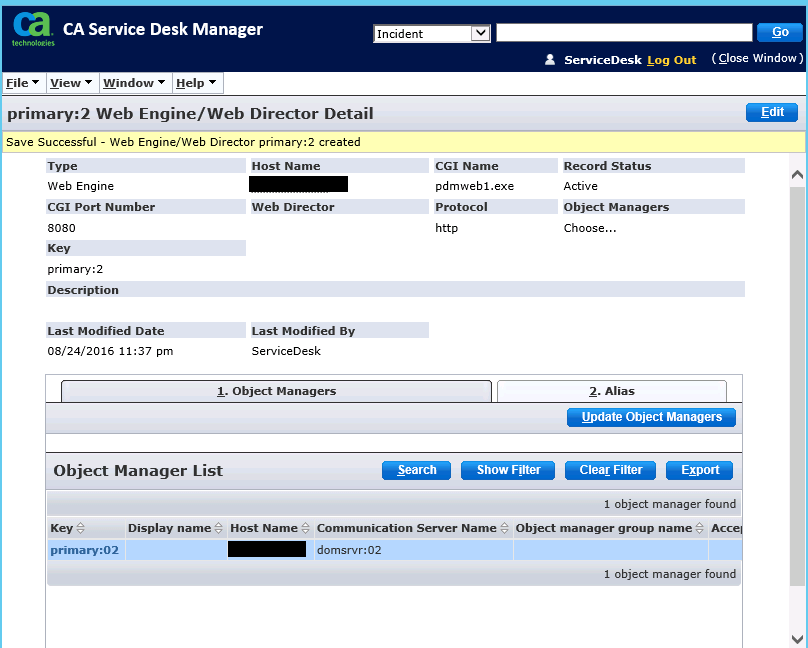Open the primary:02 object manager link
The width and height of the screenshot is (808, 648).
pos(84,550)
